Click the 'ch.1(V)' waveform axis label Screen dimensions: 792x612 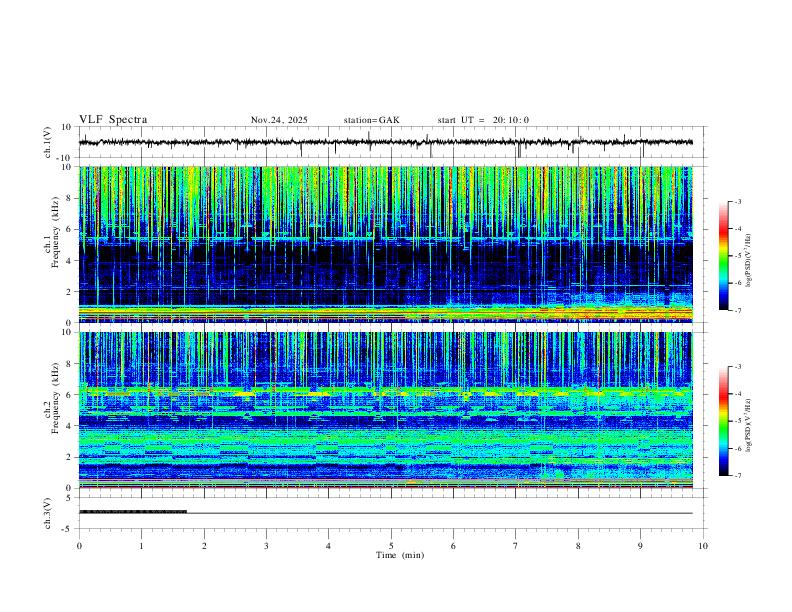pos(48,142)
